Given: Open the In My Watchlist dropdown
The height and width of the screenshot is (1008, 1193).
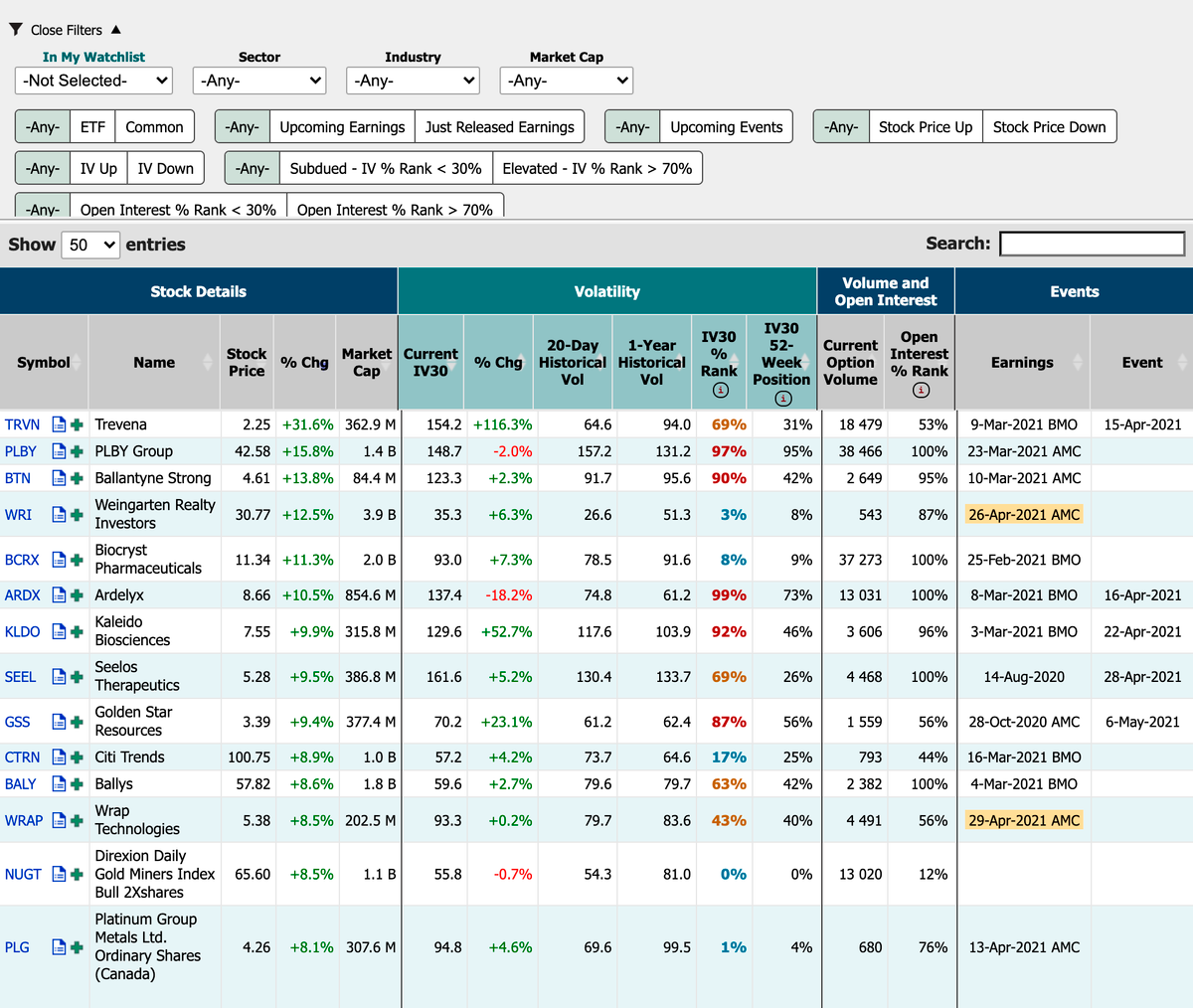Looking at the screenshot, I should coord(93,81).
